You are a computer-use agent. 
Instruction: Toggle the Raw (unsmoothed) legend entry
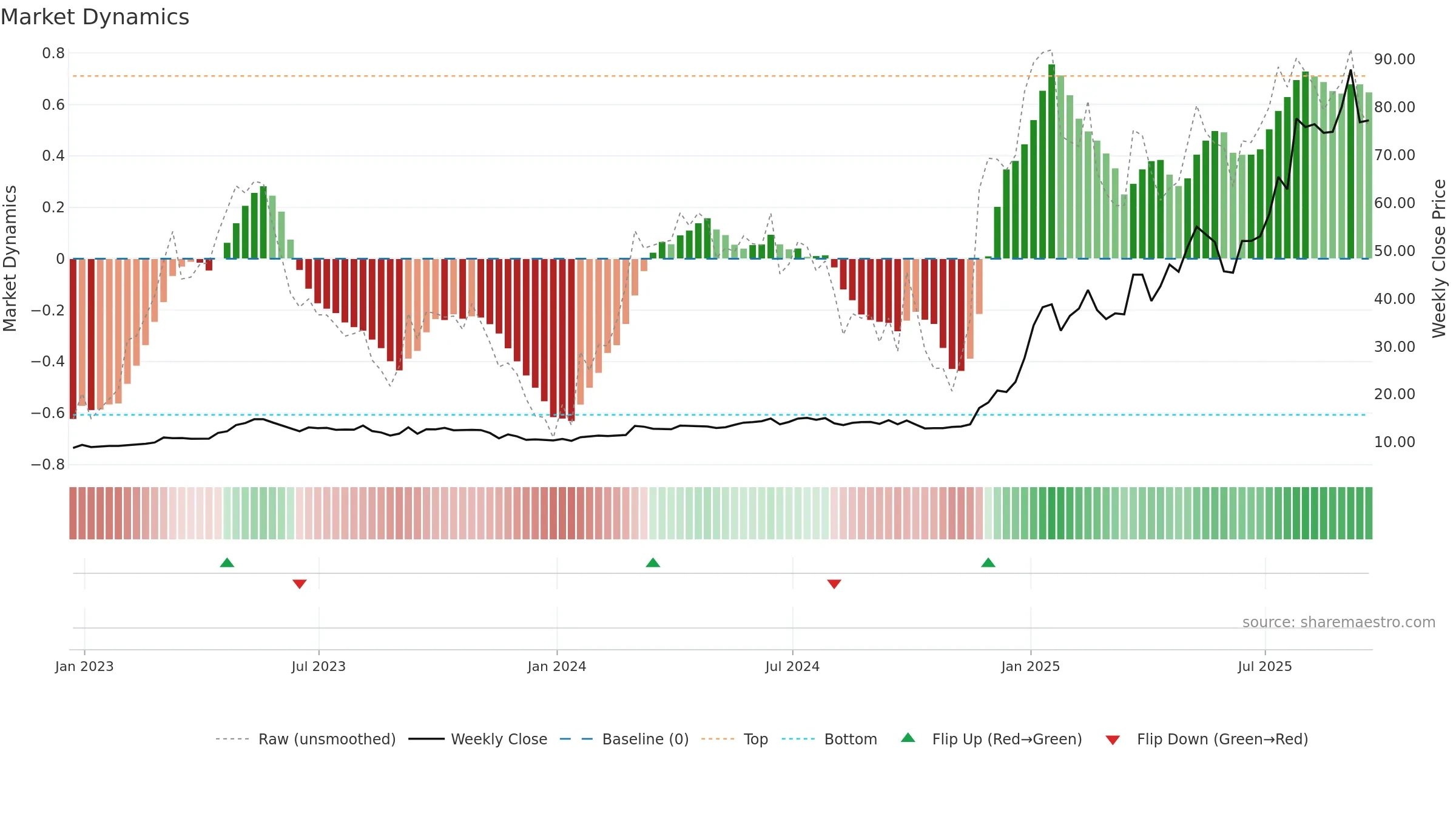point(306,739)
